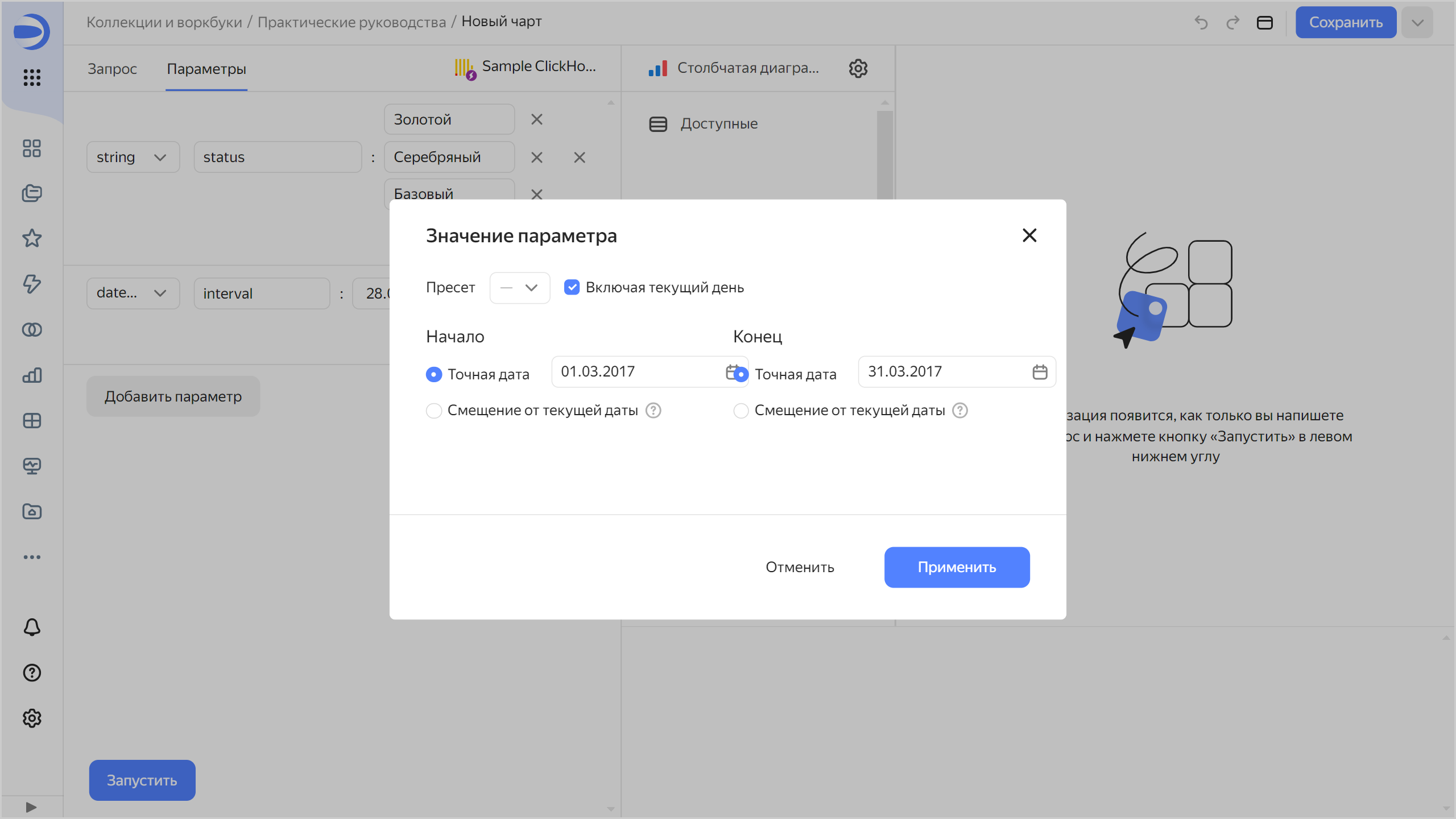Open notifications bell in sidebar
This screenshot has height=819, width=1456.
coord(32,627)
